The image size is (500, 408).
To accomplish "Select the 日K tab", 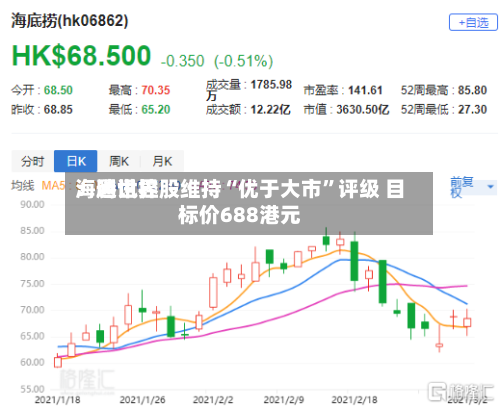I will 76,161.
